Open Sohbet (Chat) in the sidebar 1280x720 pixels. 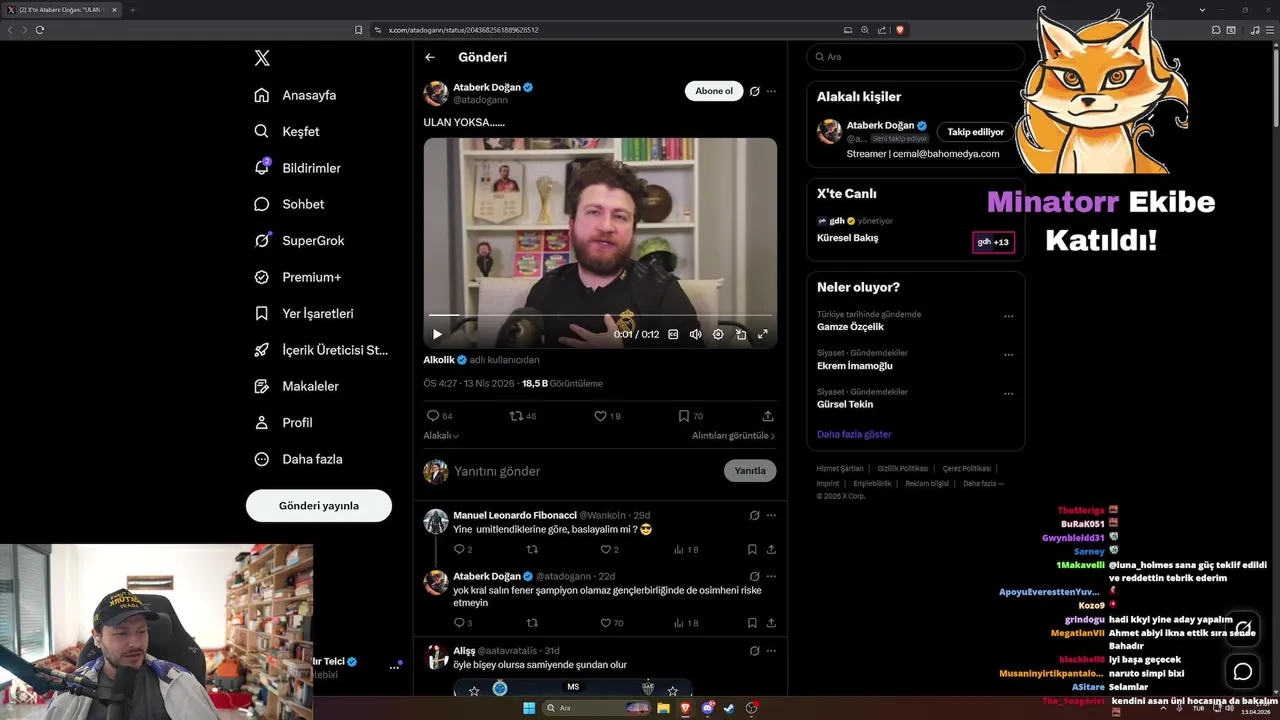[289, 204]
